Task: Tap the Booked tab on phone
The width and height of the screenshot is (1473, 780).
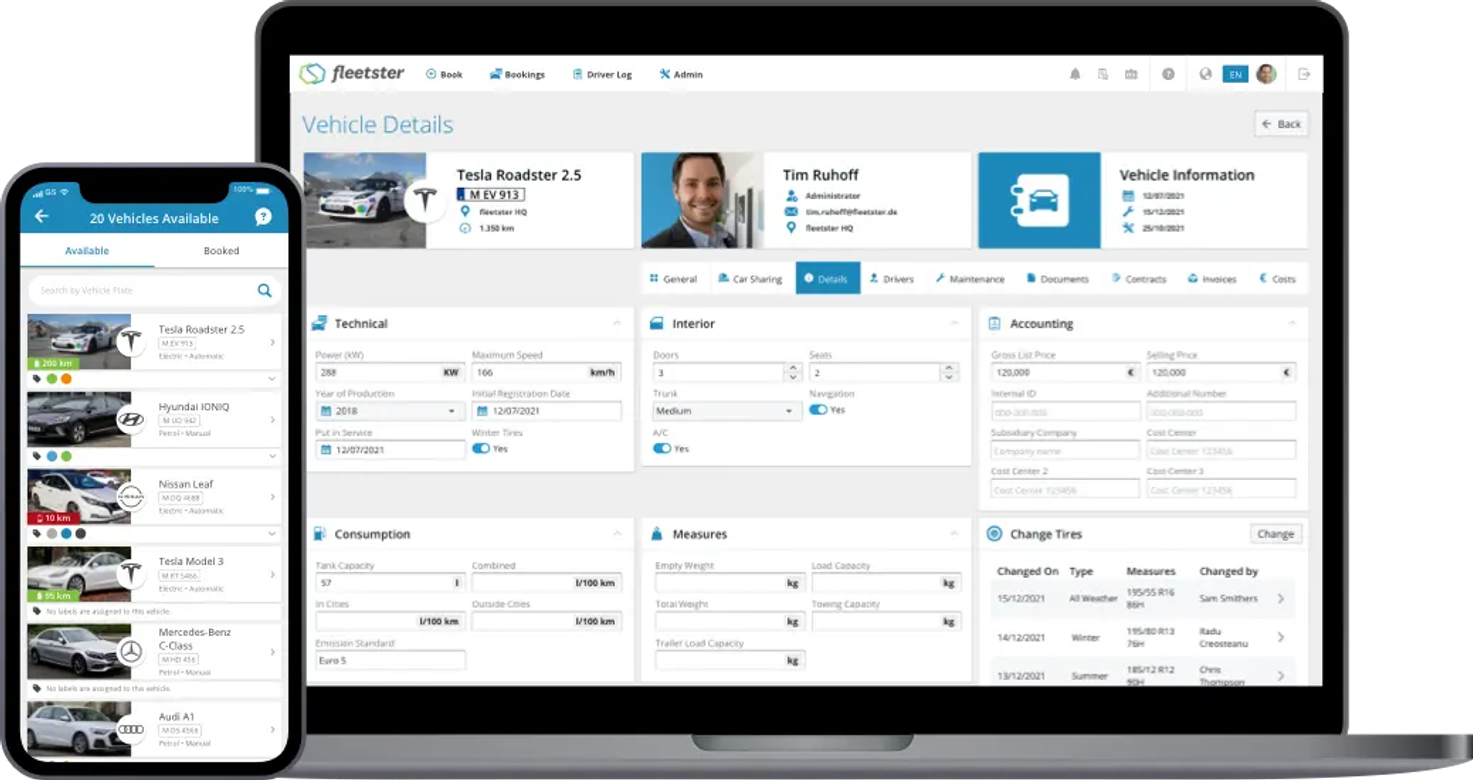Action: point(221,251)
